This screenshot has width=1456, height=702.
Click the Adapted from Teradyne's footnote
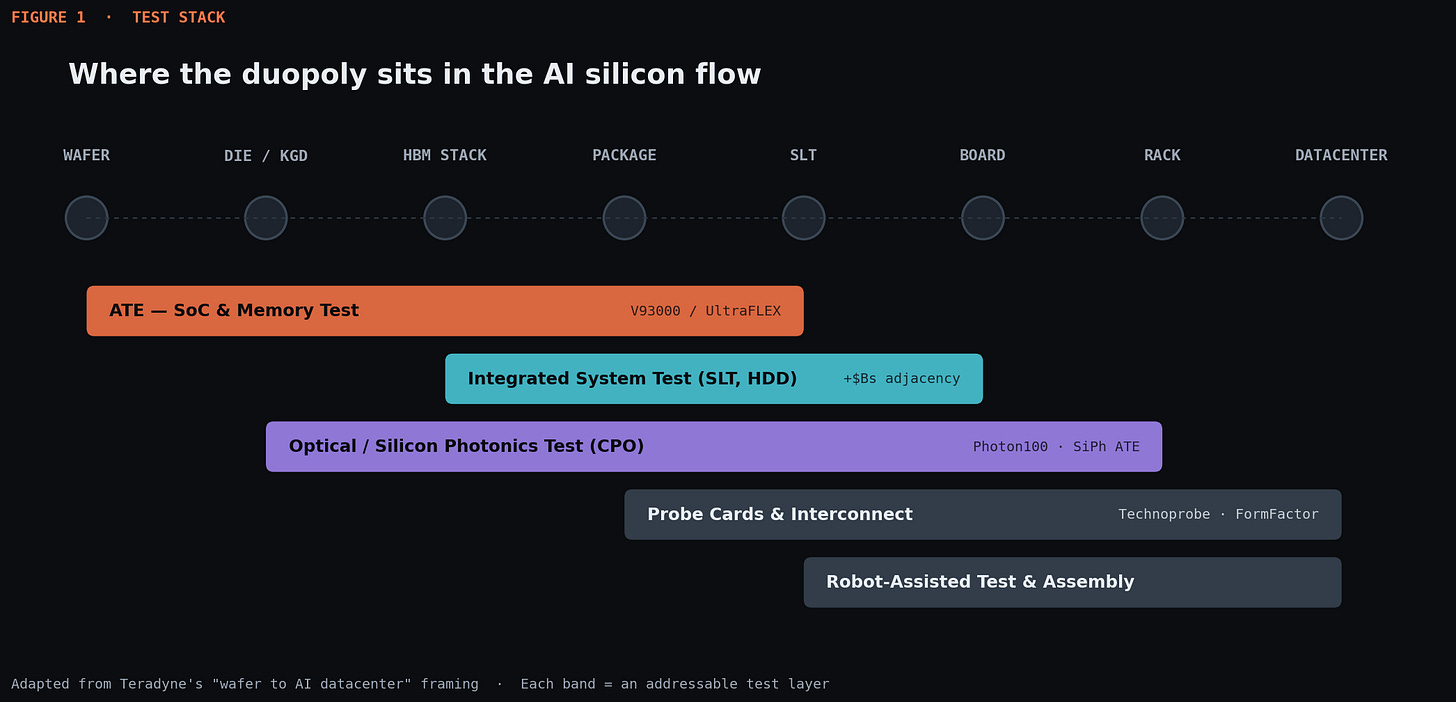coord(420,684)
